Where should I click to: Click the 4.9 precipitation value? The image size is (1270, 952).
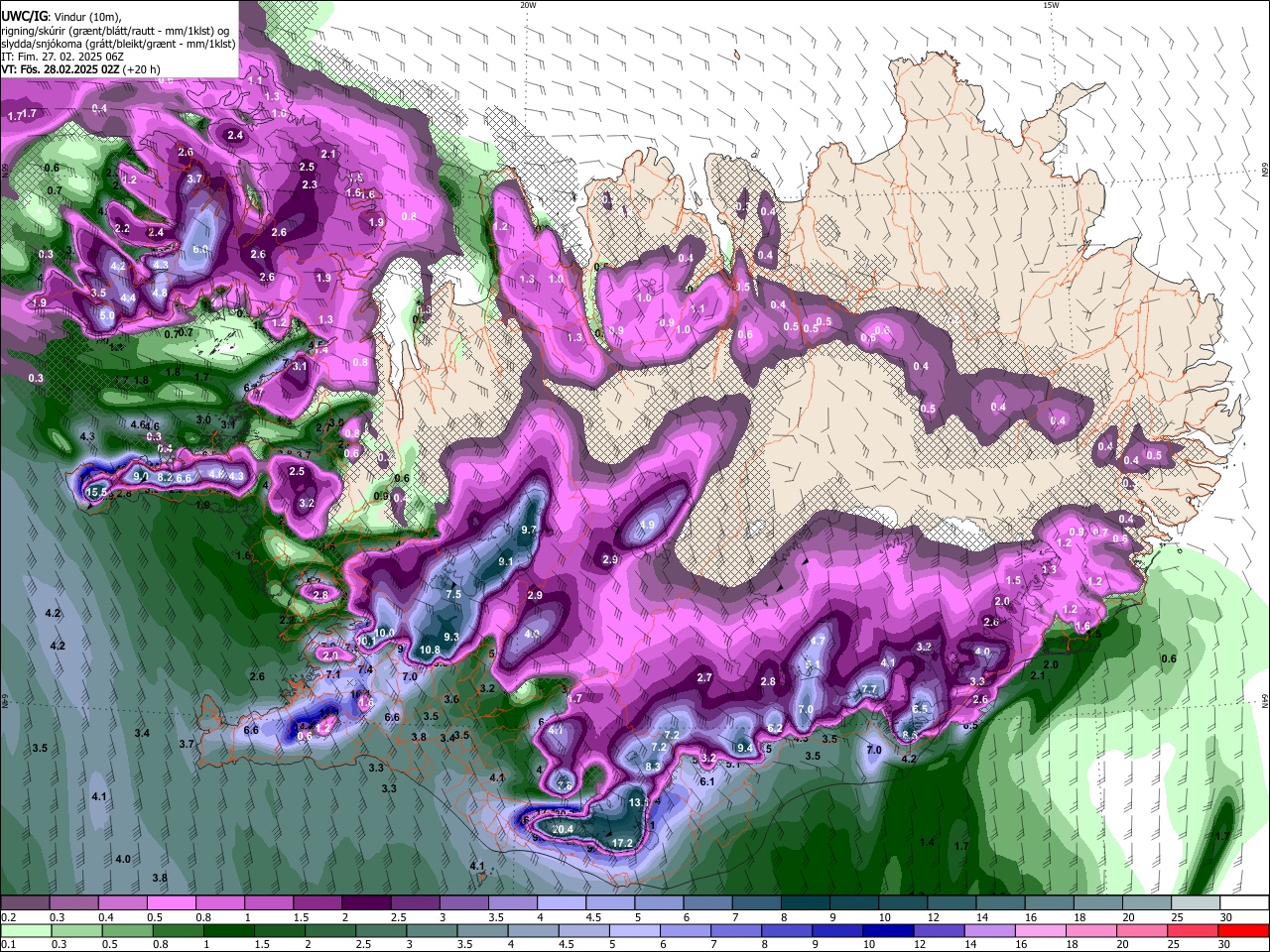[x=647, y=525]
